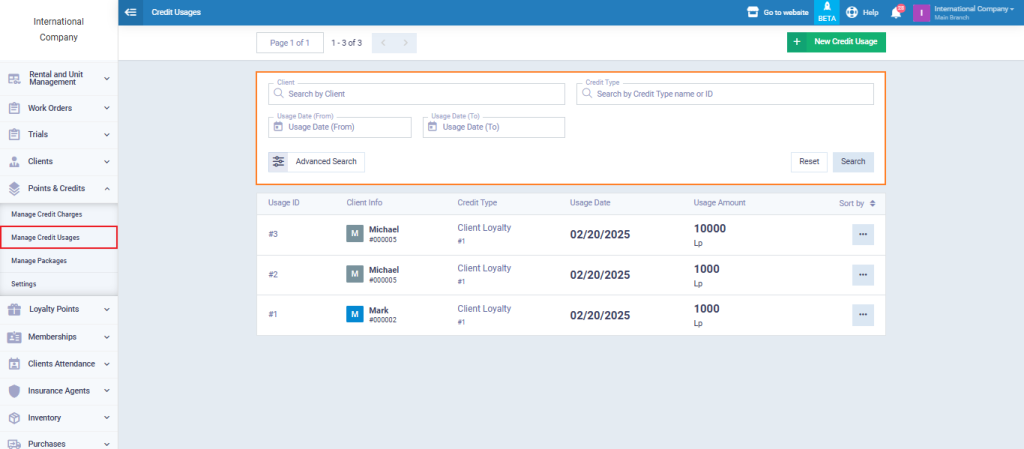Go to Manage Packages in the sidebar
The width and height of the screenshot is (1024, 449).
[38, 260]
